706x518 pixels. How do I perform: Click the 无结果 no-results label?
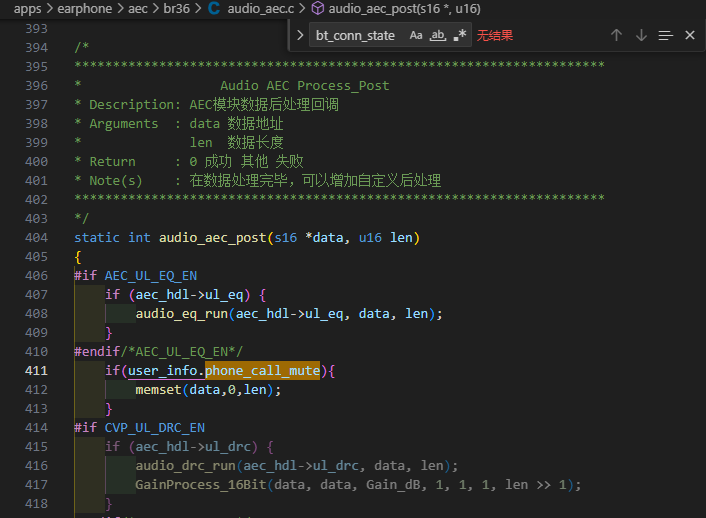point(495,35)
